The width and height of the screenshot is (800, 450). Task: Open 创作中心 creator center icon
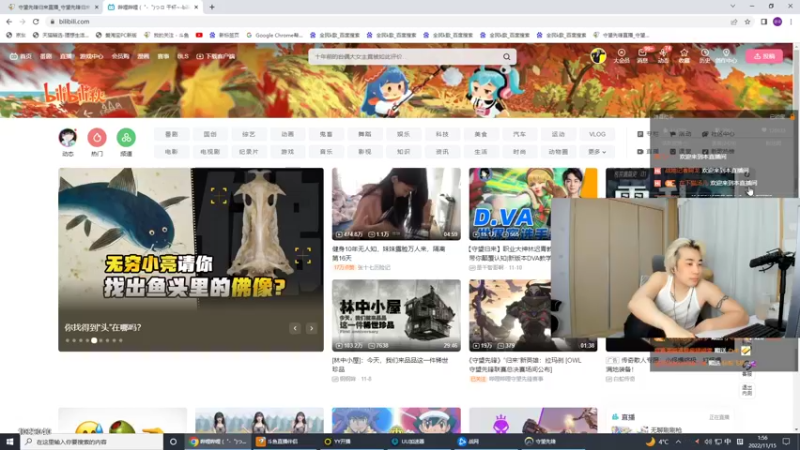(x=726, y=56)
